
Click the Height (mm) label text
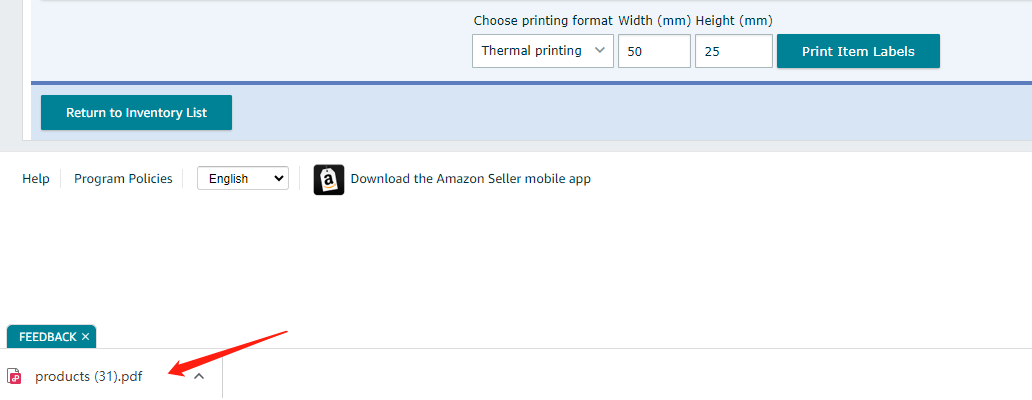(x=734, y=21)
